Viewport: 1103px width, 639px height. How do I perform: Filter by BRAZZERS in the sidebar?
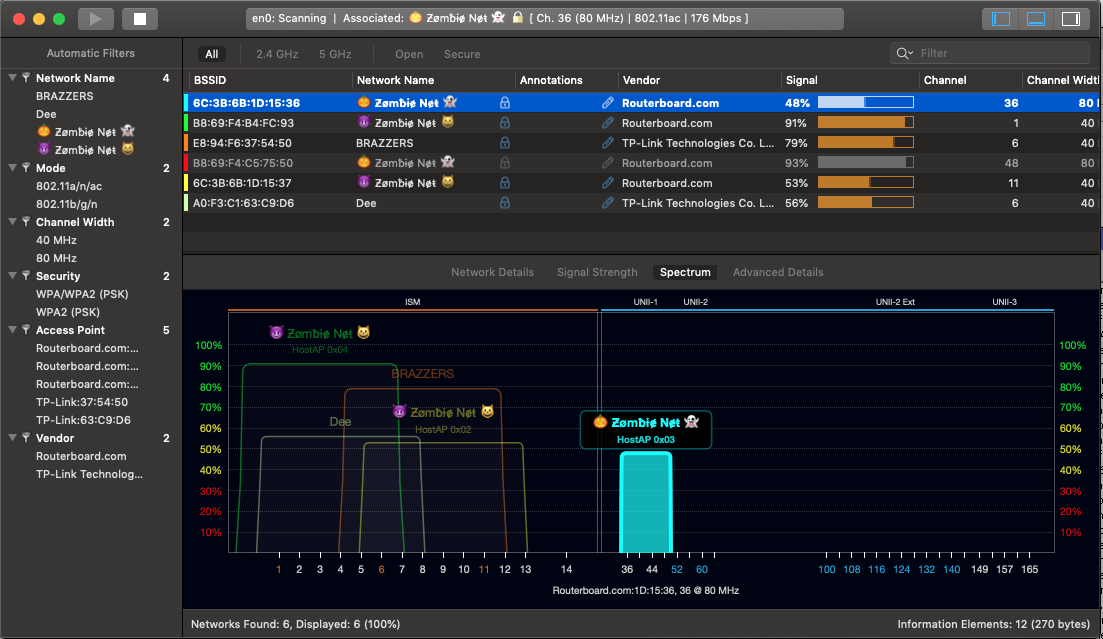click(65, 96)
